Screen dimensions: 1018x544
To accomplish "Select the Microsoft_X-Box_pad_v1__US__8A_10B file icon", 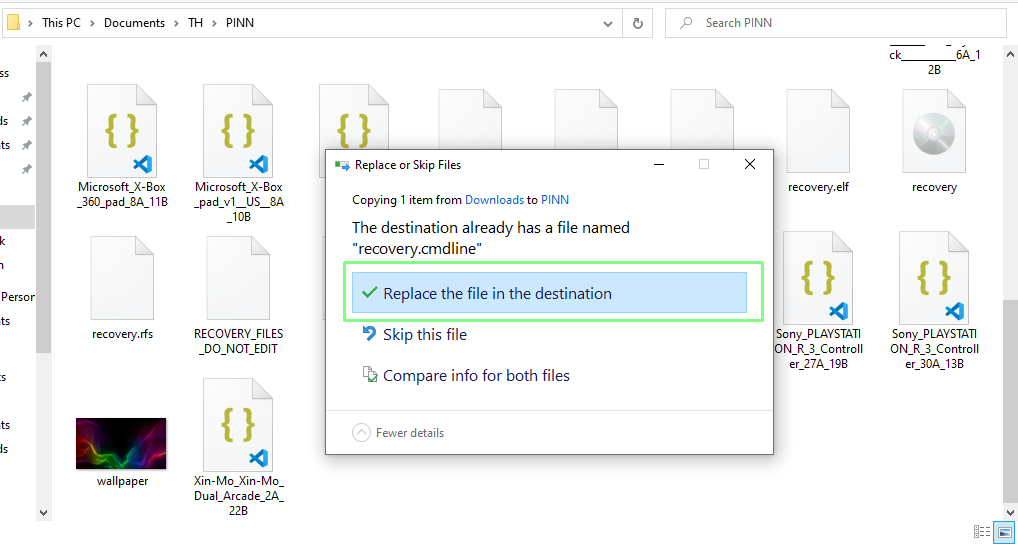I will click(x=238, y=130).
